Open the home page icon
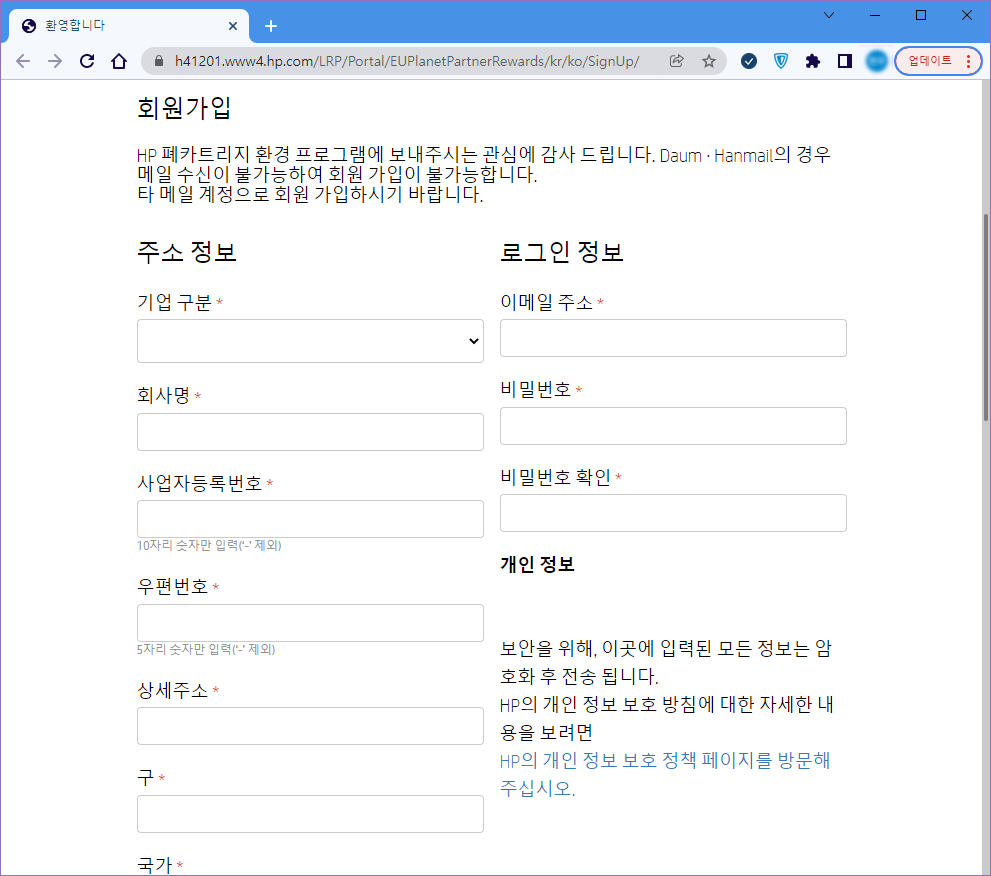 (119, 61)
